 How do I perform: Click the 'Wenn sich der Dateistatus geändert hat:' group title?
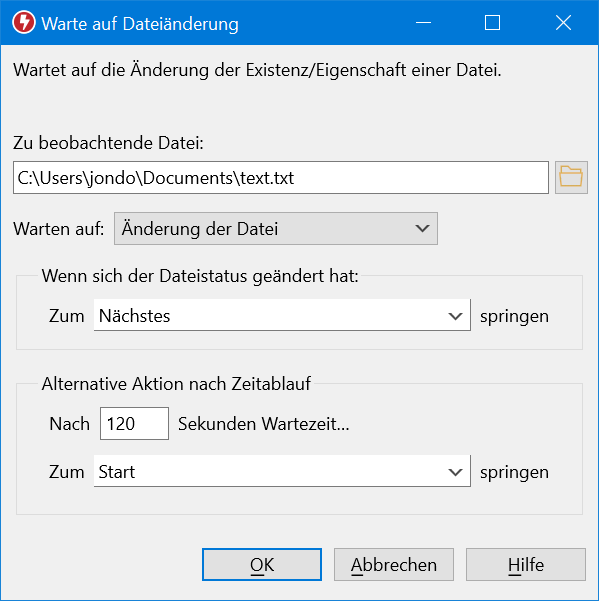coord(200,276)
